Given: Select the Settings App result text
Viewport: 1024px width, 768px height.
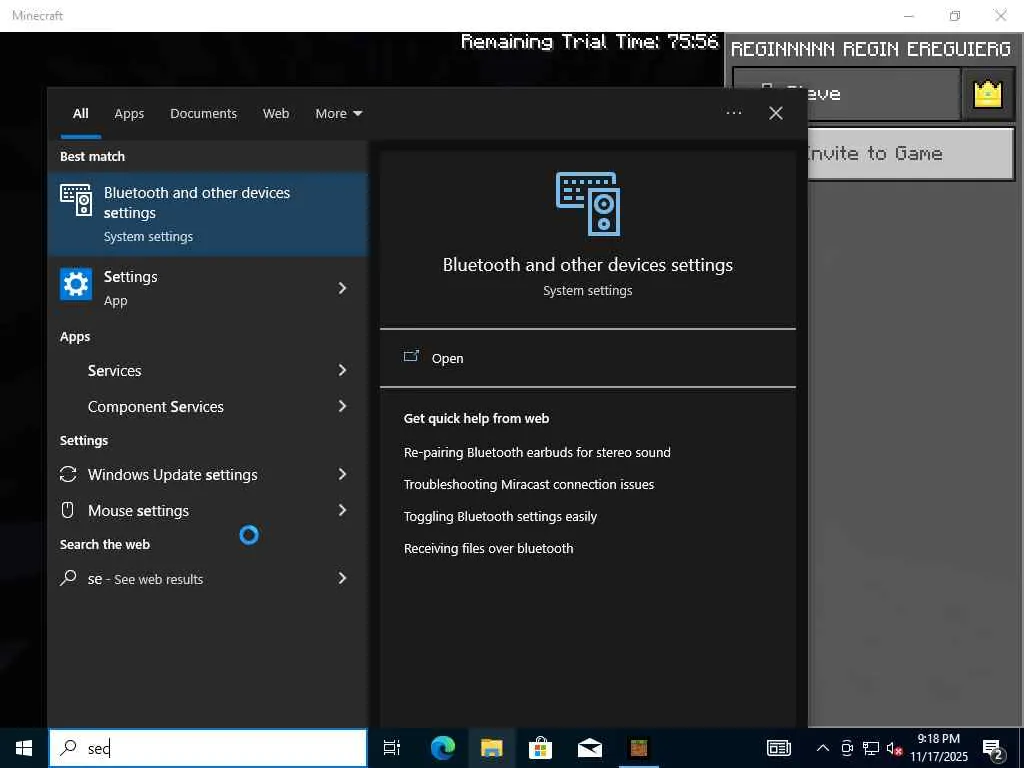Looking at the screenshot, I should pos(131,287).
